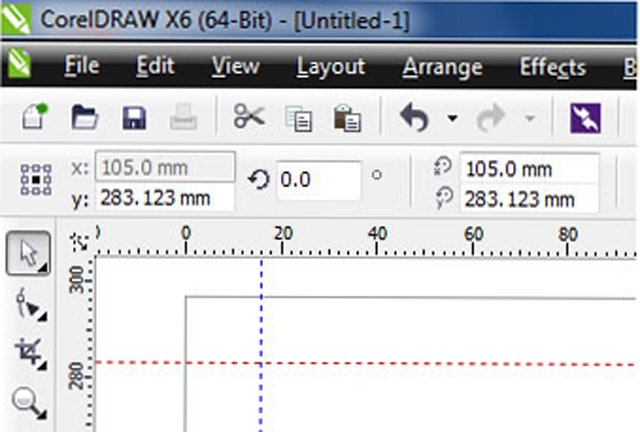Click the Print icon
Viewport: 640px width, 432px height.
click(183, 118)
